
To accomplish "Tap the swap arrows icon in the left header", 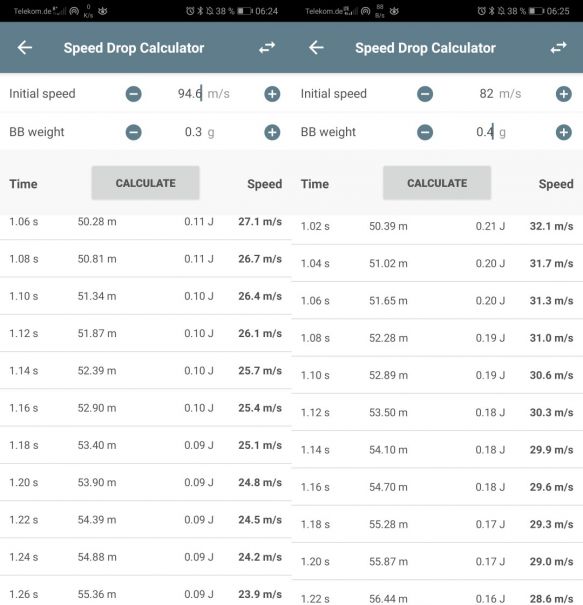I will point(267,48).
